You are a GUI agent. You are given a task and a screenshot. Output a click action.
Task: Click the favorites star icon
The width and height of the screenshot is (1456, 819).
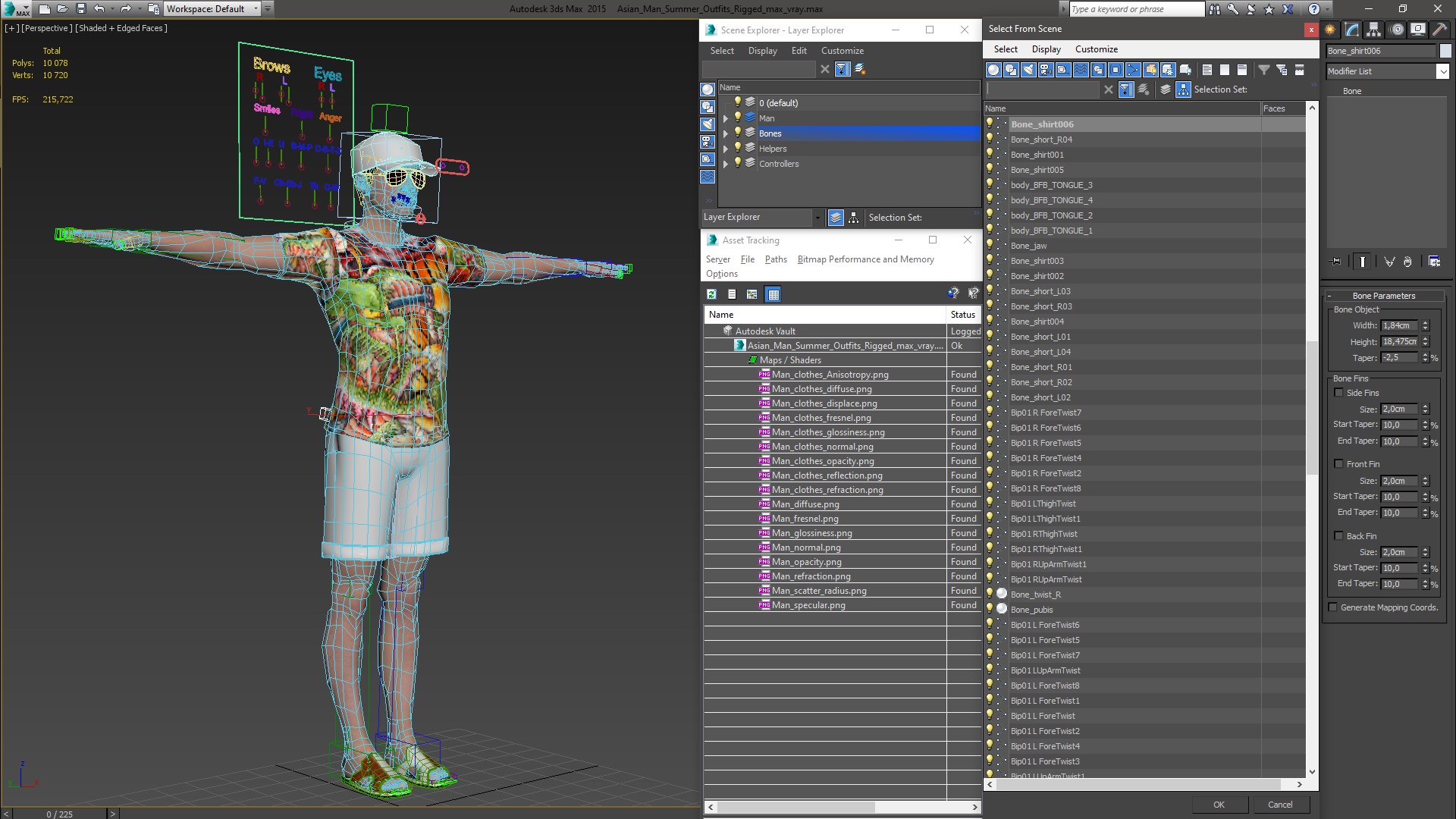click(x=1270, y=9)
